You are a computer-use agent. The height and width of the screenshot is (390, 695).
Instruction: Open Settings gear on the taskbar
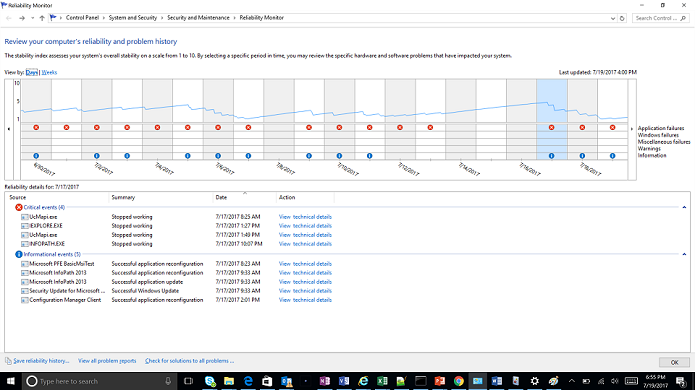tap(535, 381)
